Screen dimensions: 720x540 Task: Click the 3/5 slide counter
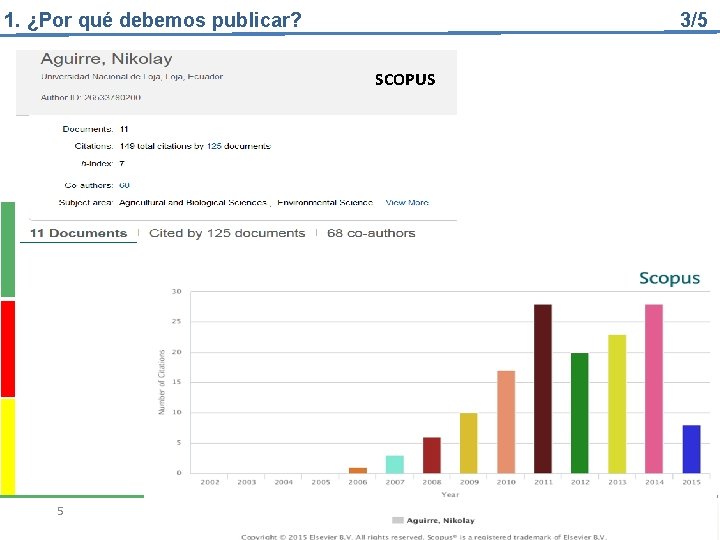pyautogui.click(x=694, y=20)
